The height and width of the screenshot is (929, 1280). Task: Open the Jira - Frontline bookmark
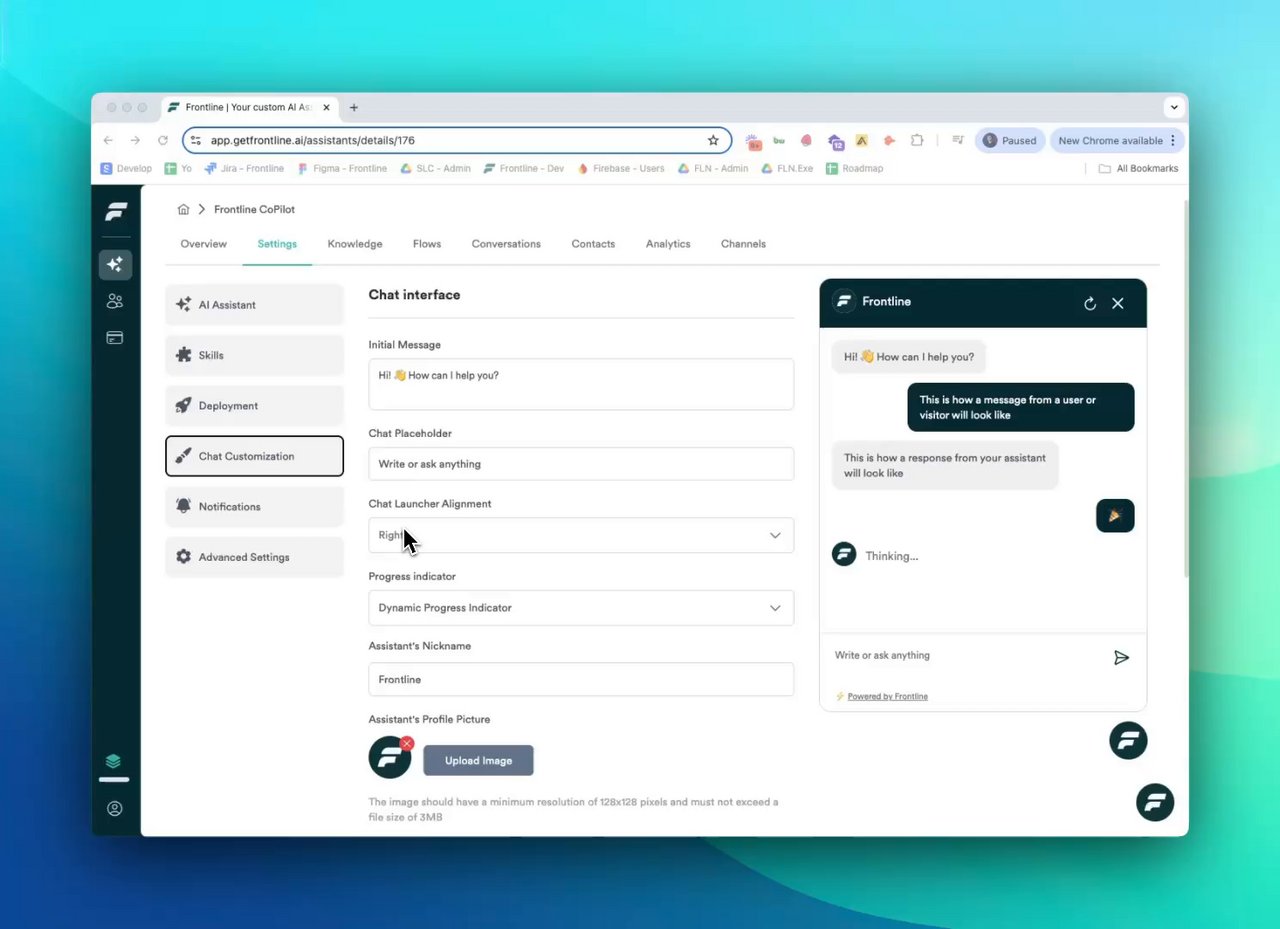tap(244, 169)
